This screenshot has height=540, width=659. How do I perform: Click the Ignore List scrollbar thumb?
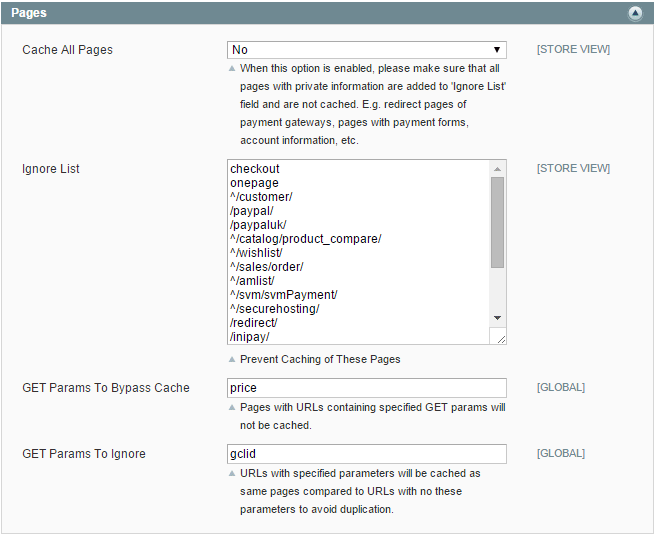[x=498, y=222]
